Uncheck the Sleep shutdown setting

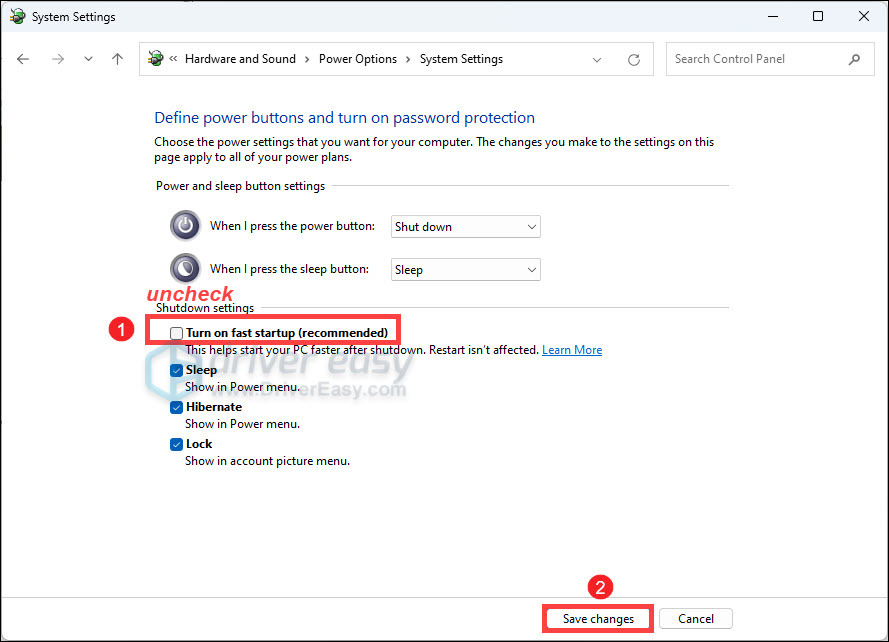click(176, 369)
